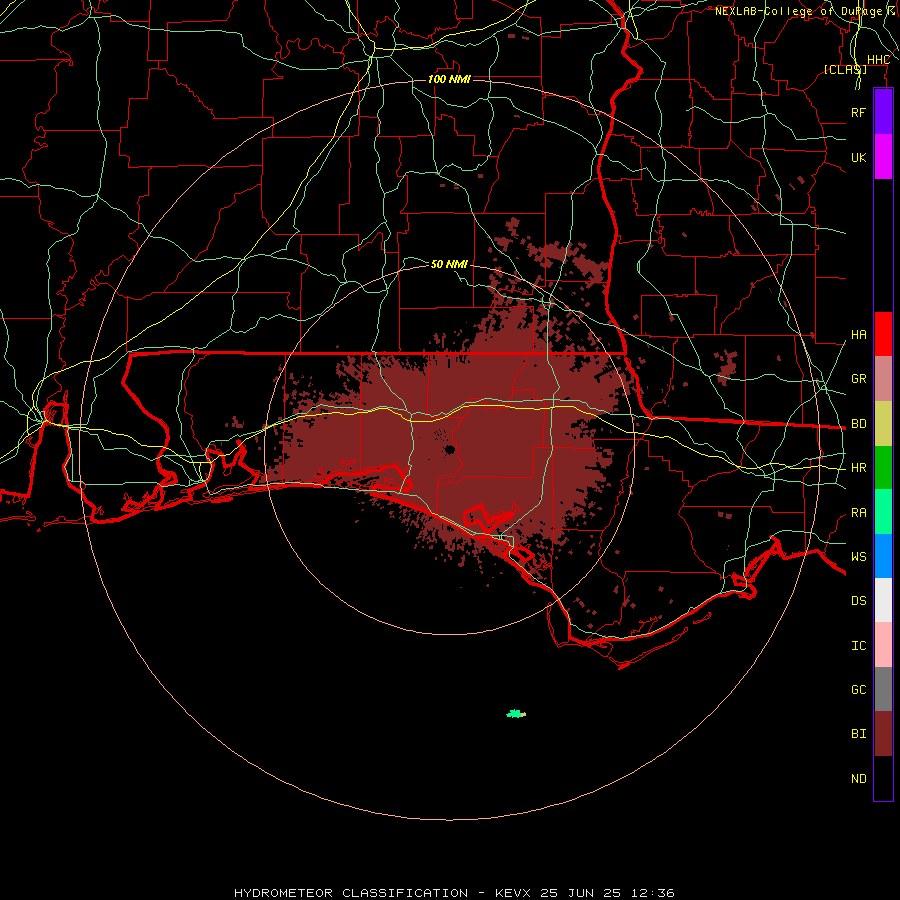Click the HA red legend swatch
Screen dimensions: 900x900
pos(883,334)
